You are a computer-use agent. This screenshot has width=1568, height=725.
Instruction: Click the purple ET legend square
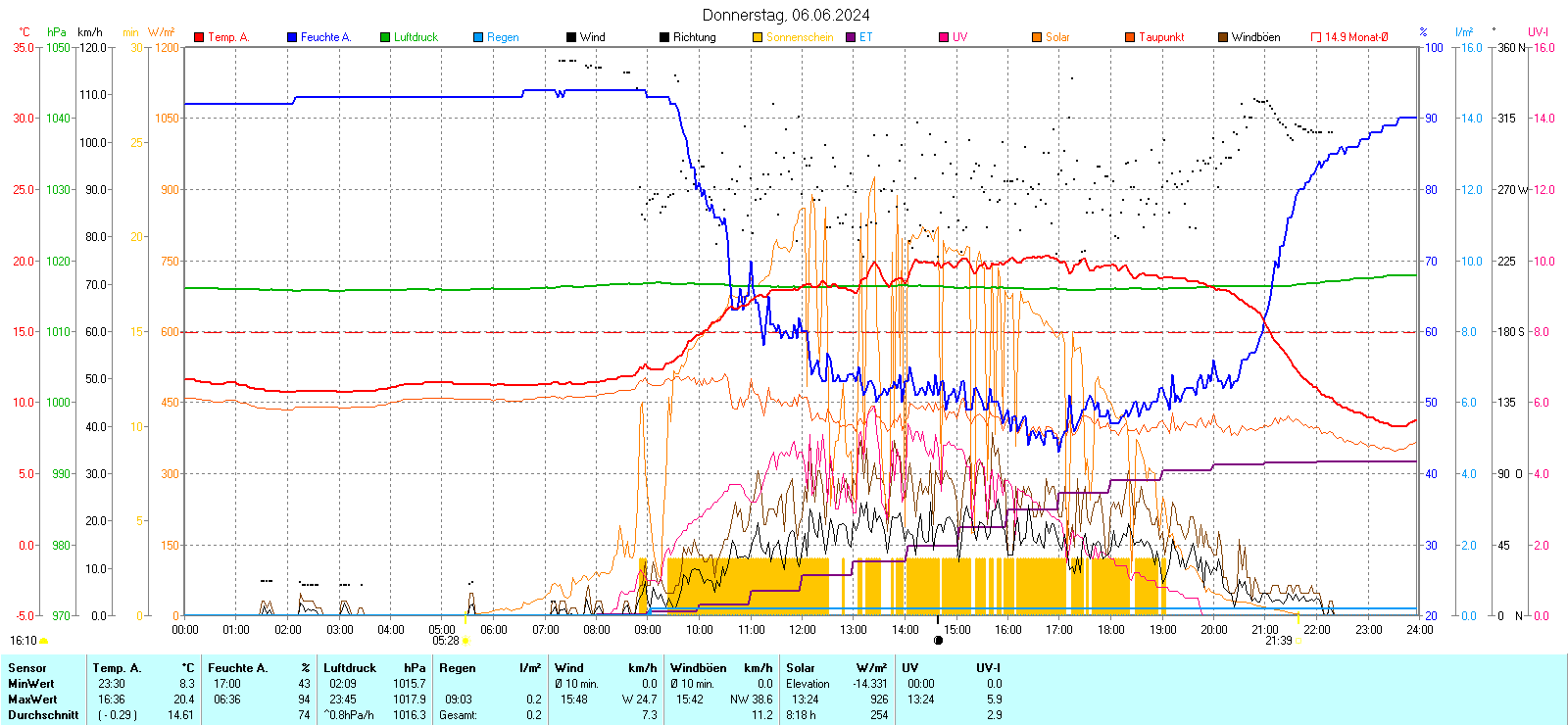[x=851, y=37]
